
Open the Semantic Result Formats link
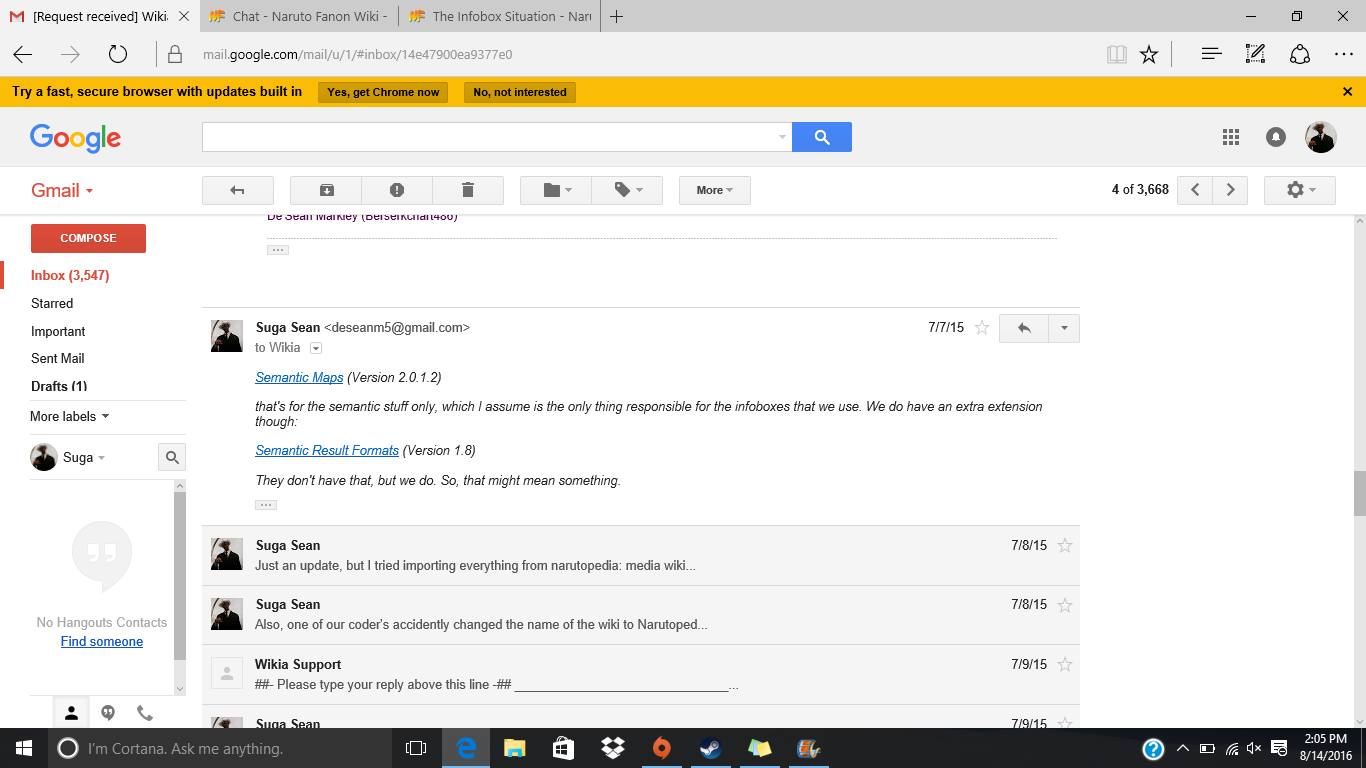pyautogui.click(x=327, y=450)
